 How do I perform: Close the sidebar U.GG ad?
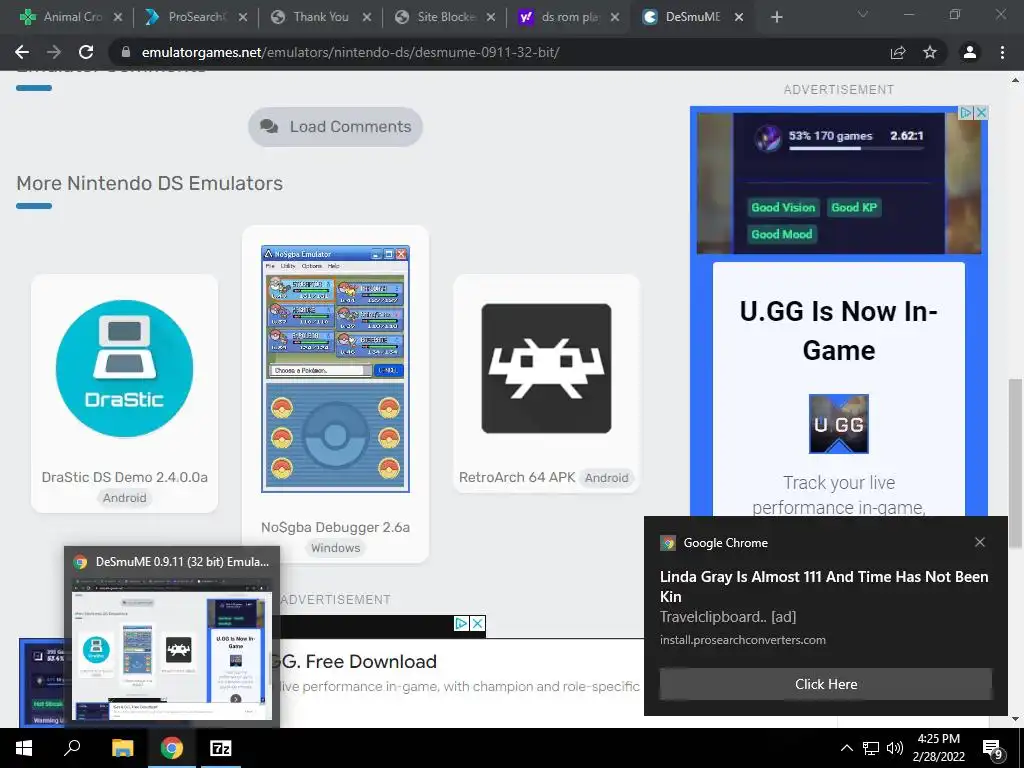click(981, 112)
